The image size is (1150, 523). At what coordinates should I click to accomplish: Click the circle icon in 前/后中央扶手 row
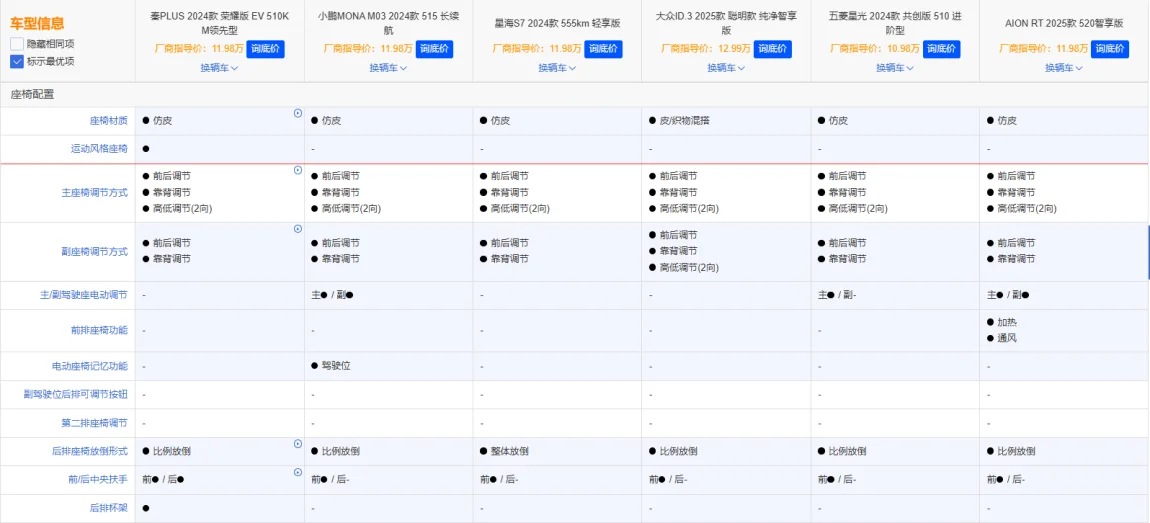pyautogui.click(x=298, y=472)
